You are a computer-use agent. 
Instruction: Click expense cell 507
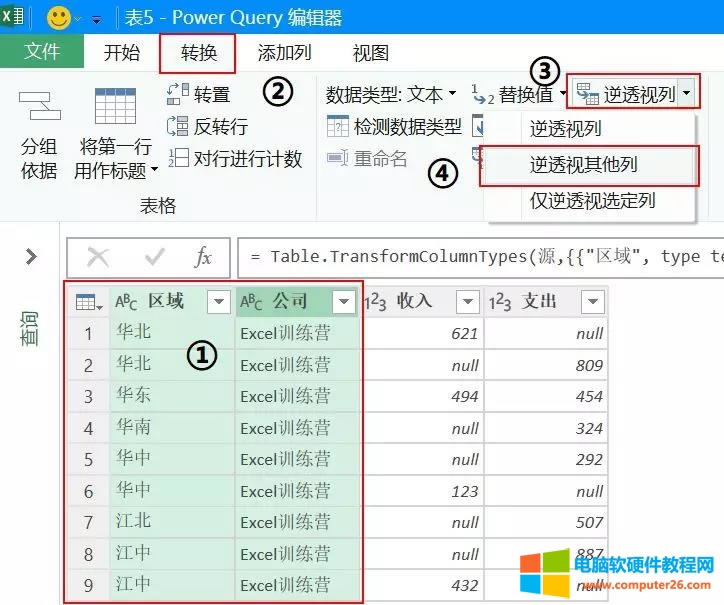point(546,522)
